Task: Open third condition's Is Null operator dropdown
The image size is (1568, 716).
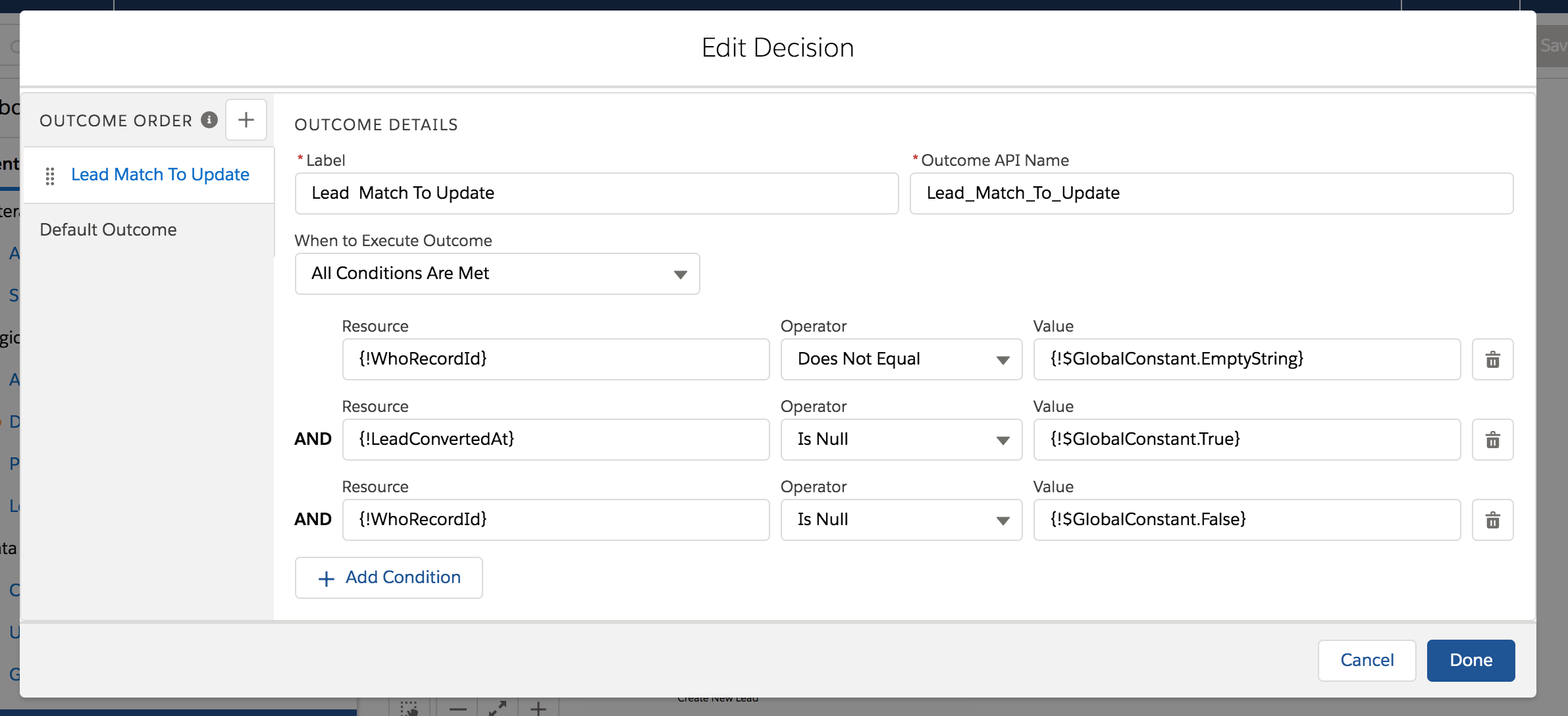Action: pyautogui.click(x=901, y=520)
